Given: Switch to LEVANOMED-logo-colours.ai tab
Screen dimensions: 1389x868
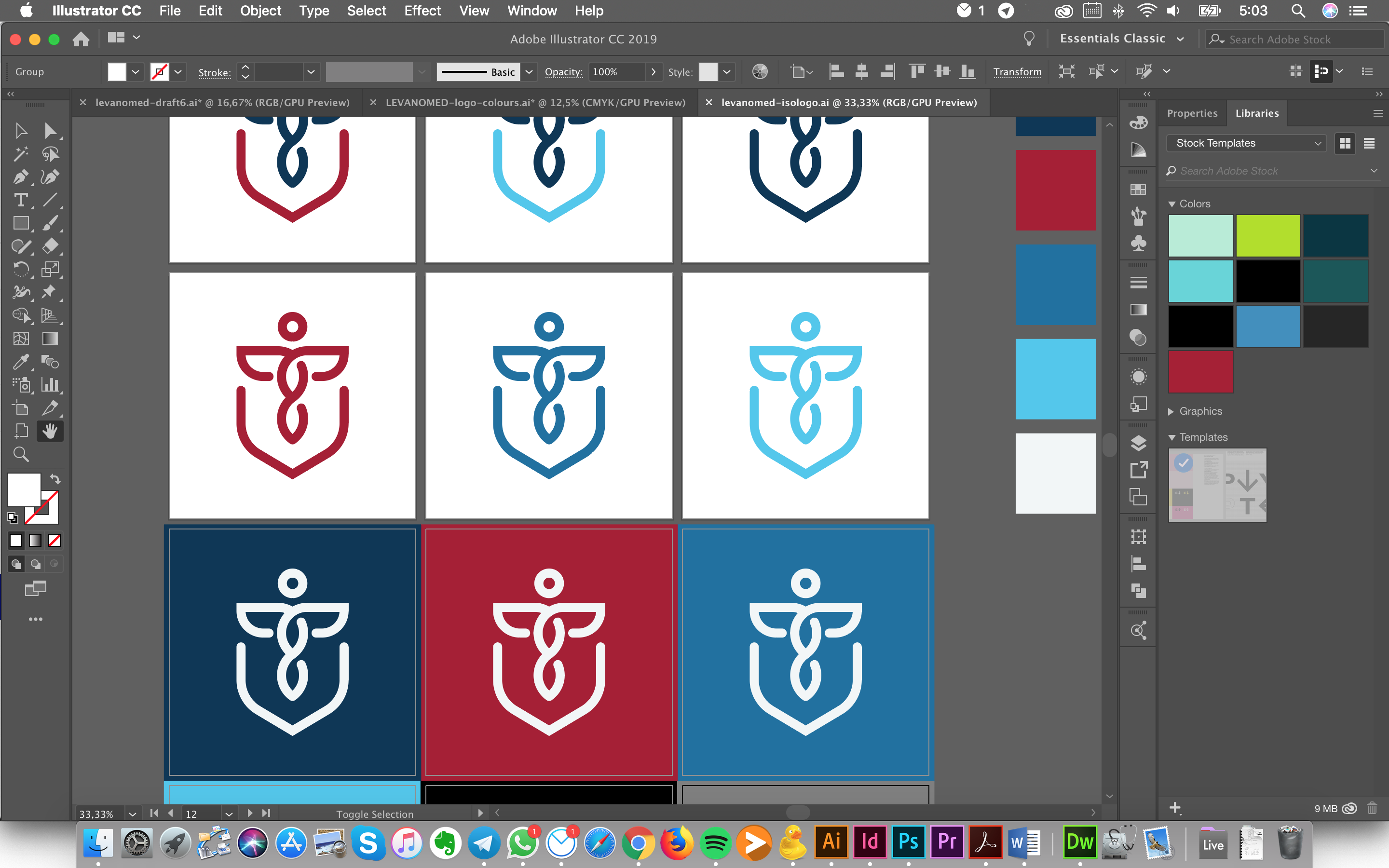Looking at the screenshot, I should click(x=535, y=102).
